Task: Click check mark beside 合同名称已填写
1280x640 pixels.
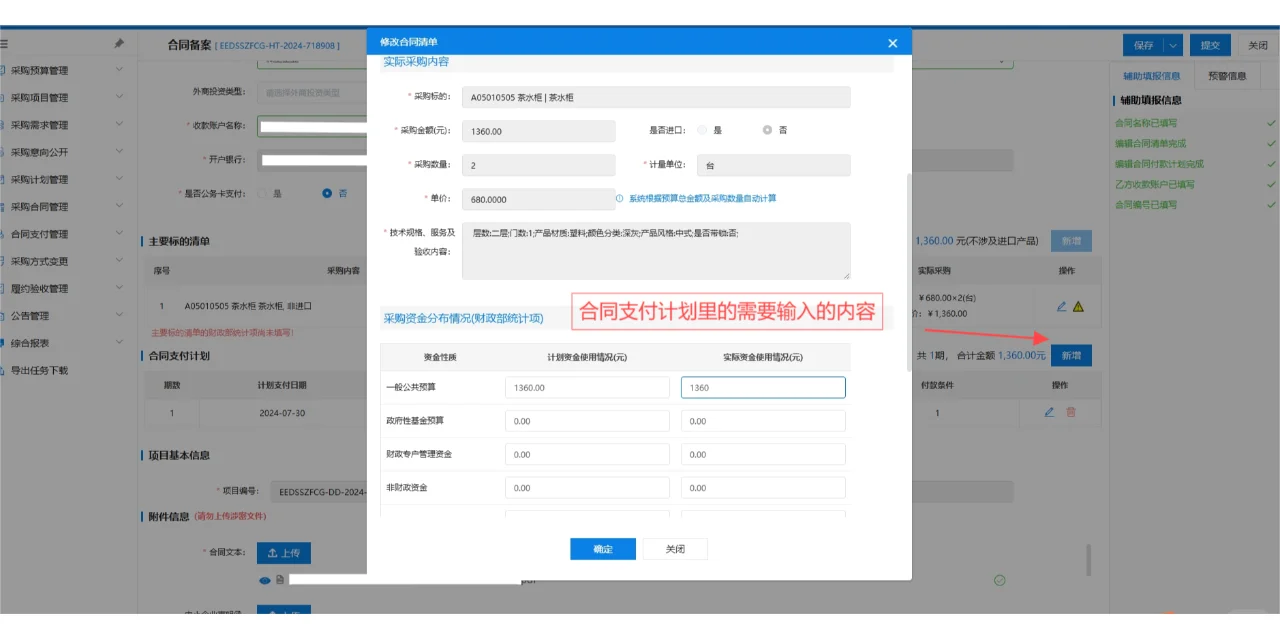Action: pyautogui.click(x=1271, y=123)
